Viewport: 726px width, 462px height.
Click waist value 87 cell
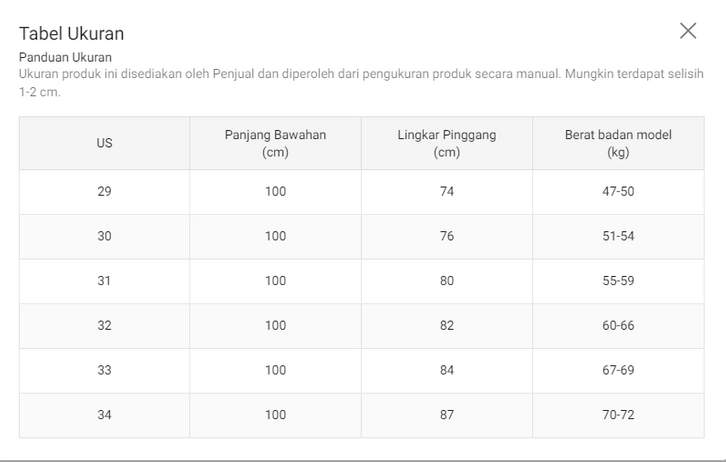click(446, 415)
